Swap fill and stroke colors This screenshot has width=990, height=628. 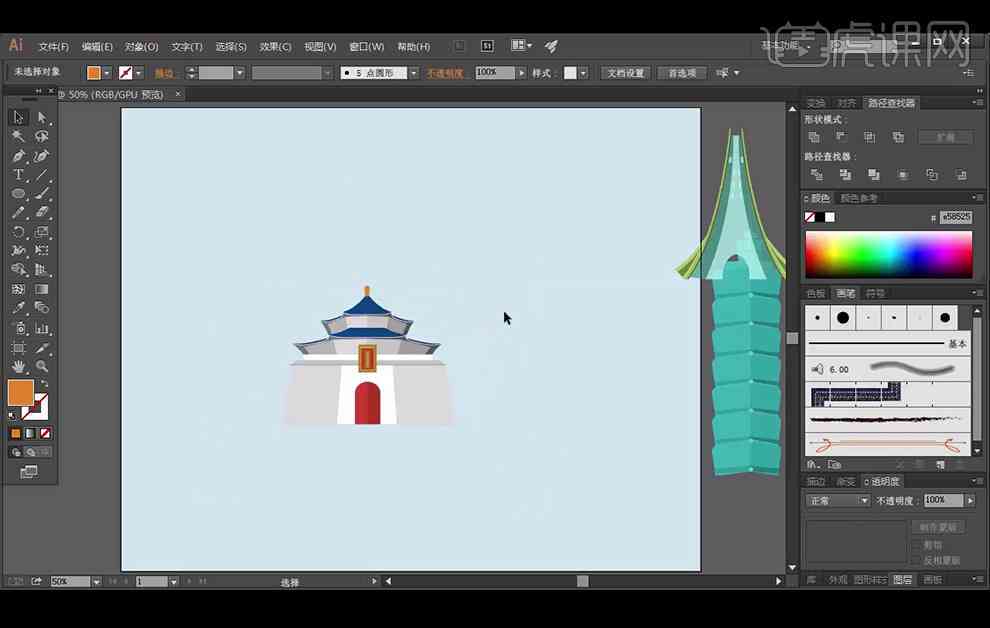44,384
